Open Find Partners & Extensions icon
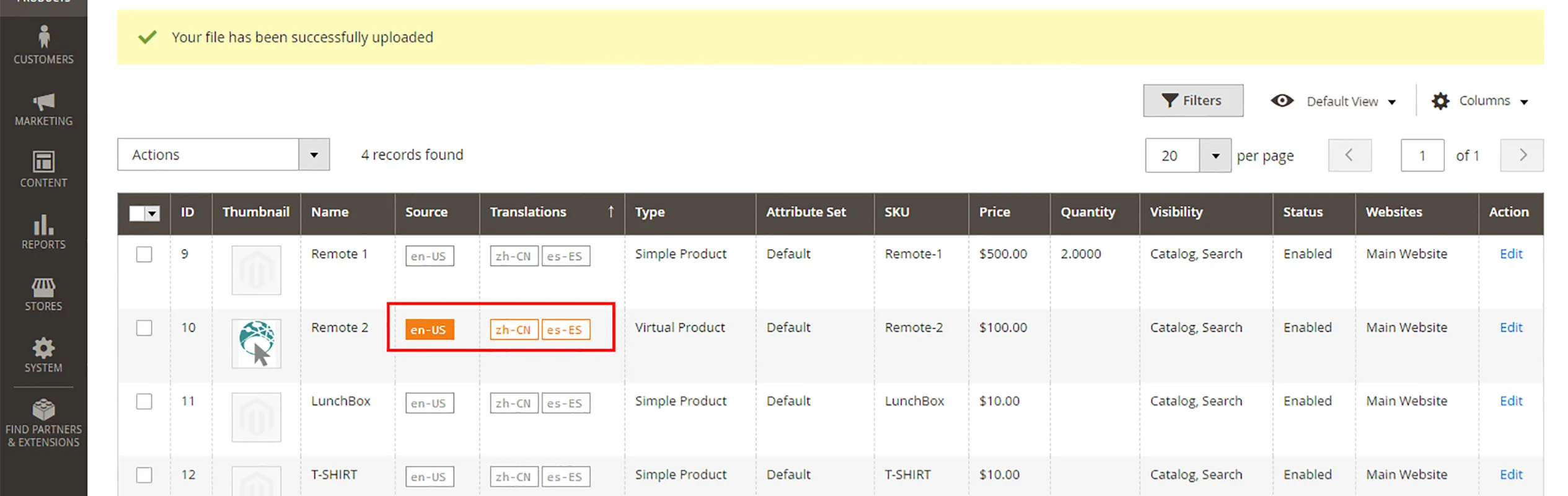 click(x=43, y=410)
